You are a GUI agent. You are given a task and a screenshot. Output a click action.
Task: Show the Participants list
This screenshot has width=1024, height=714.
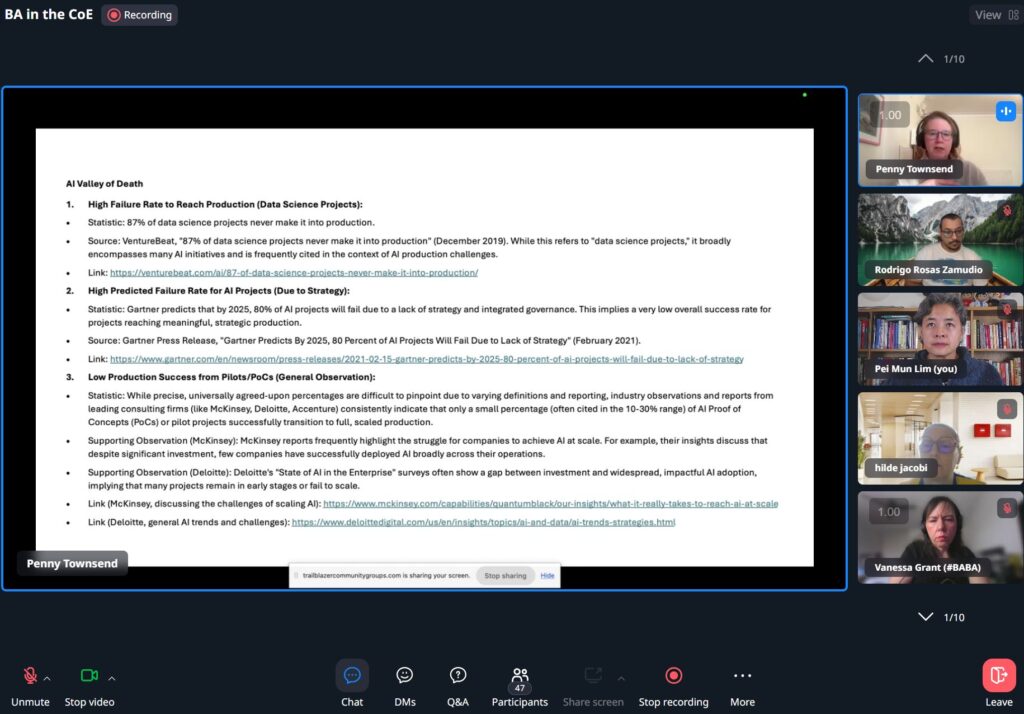(519, 684)
